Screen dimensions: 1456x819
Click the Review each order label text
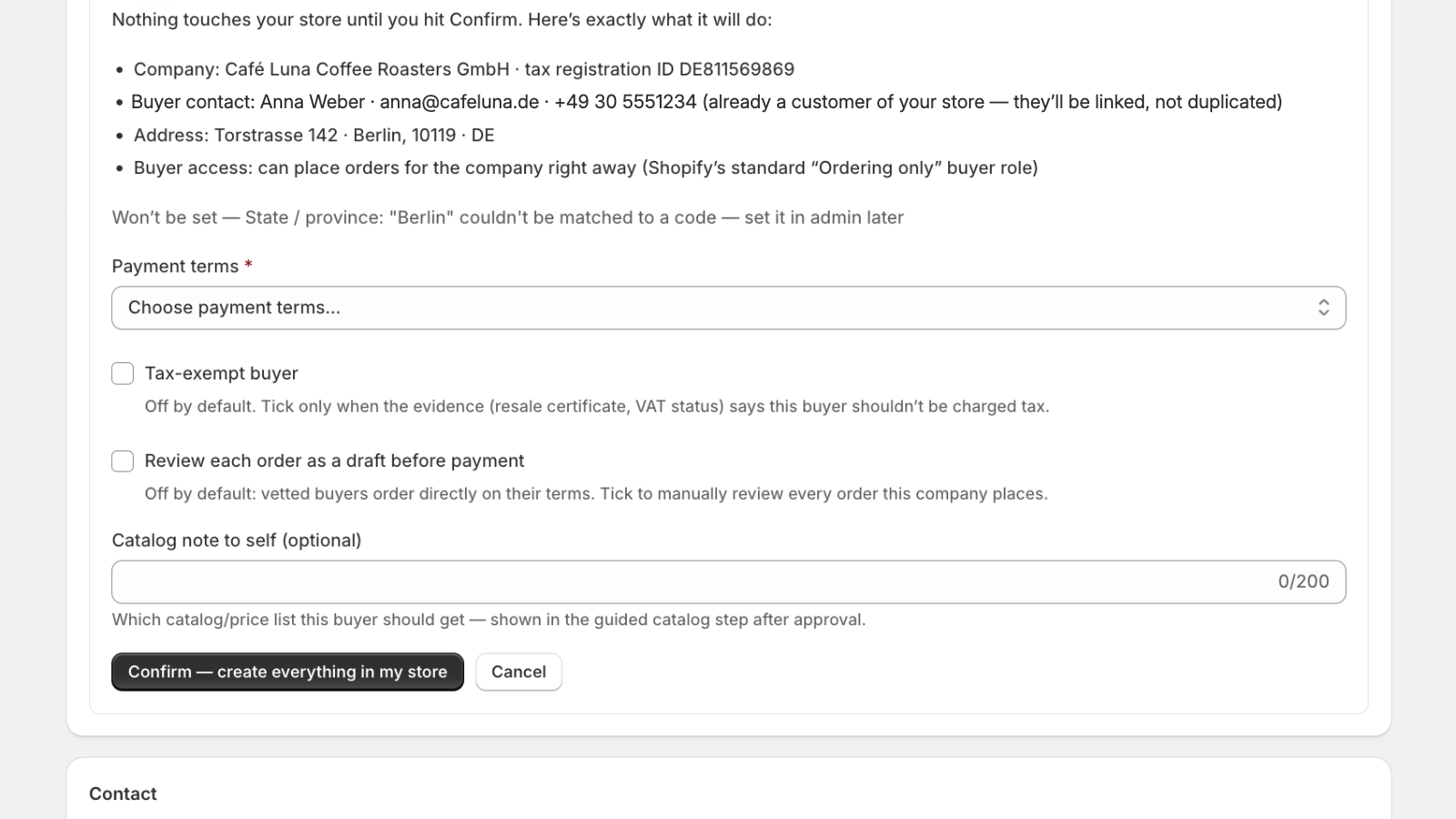(334, 460)
